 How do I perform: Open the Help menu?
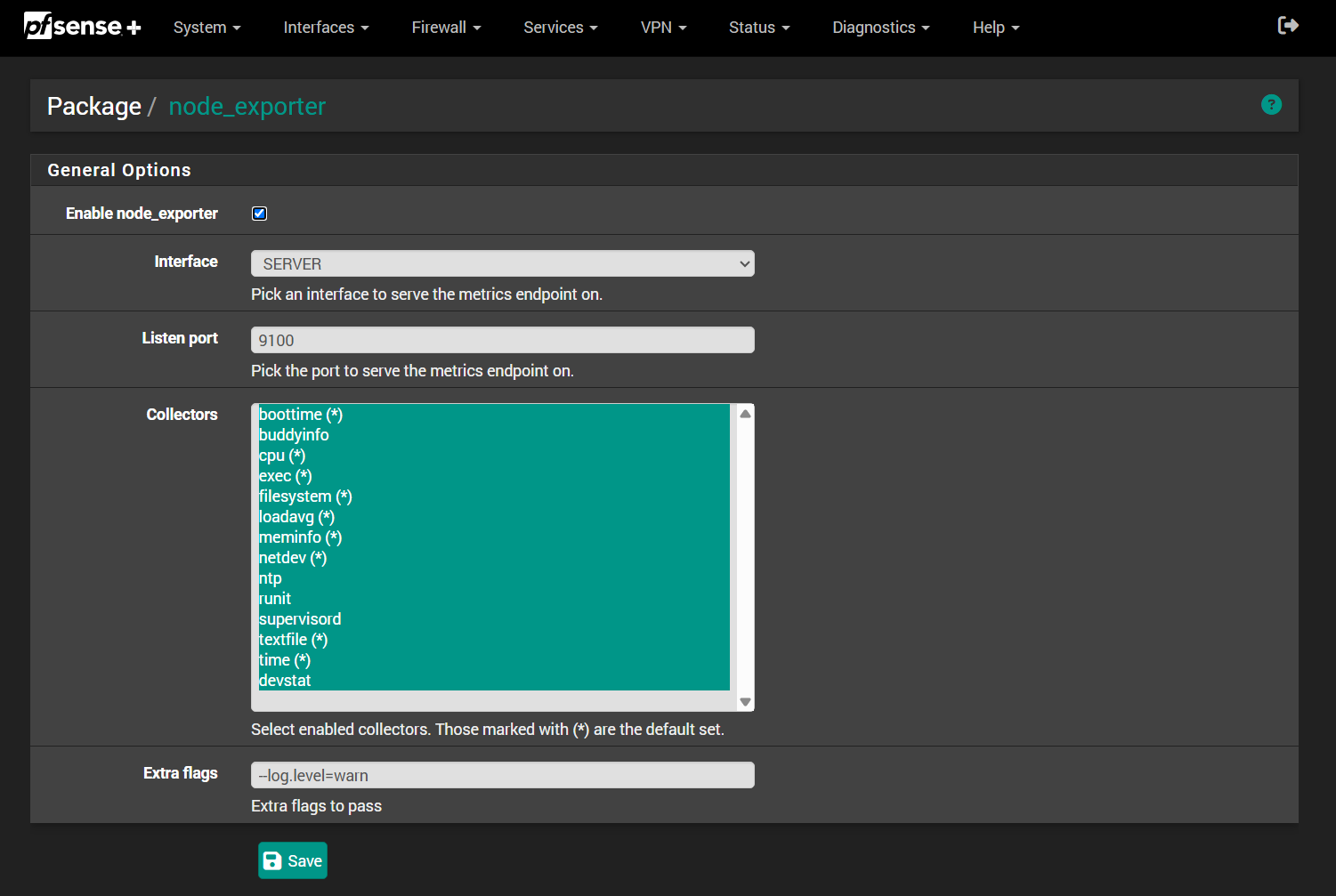point(996,28)
